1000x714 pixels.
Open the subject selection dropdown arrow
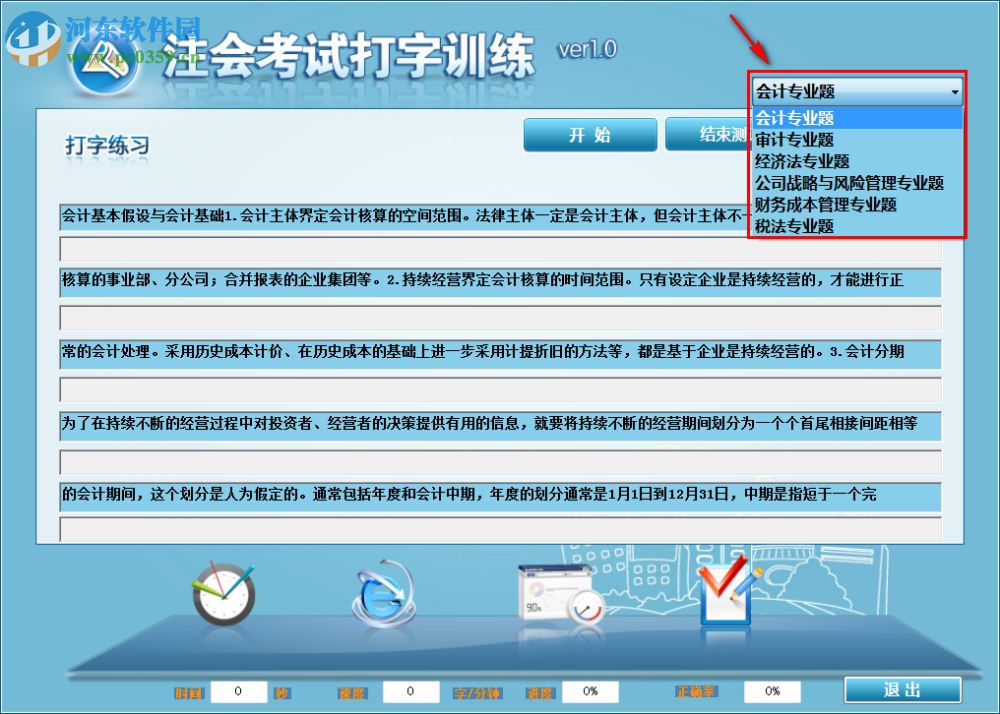point(953,91)
